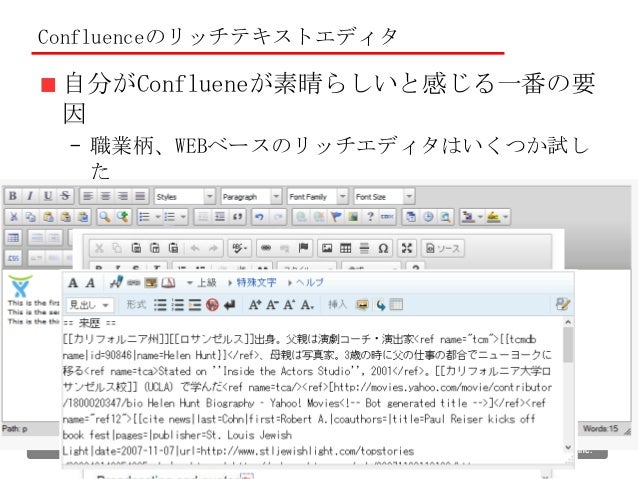Open the Paragraph format dropdown
Viewport: 638px width, 479px height.
tap(251, 197)
